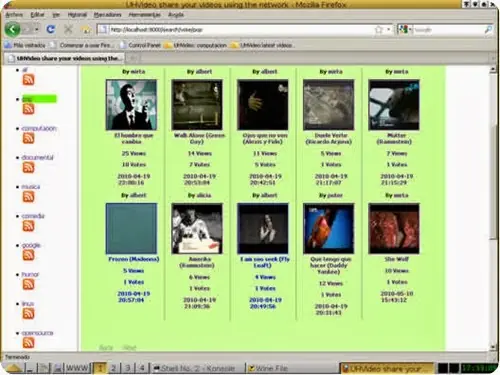Open the El hombre que cambia video thumbnail
Viewport: 500px width, 375px height.
click(131, 105)
